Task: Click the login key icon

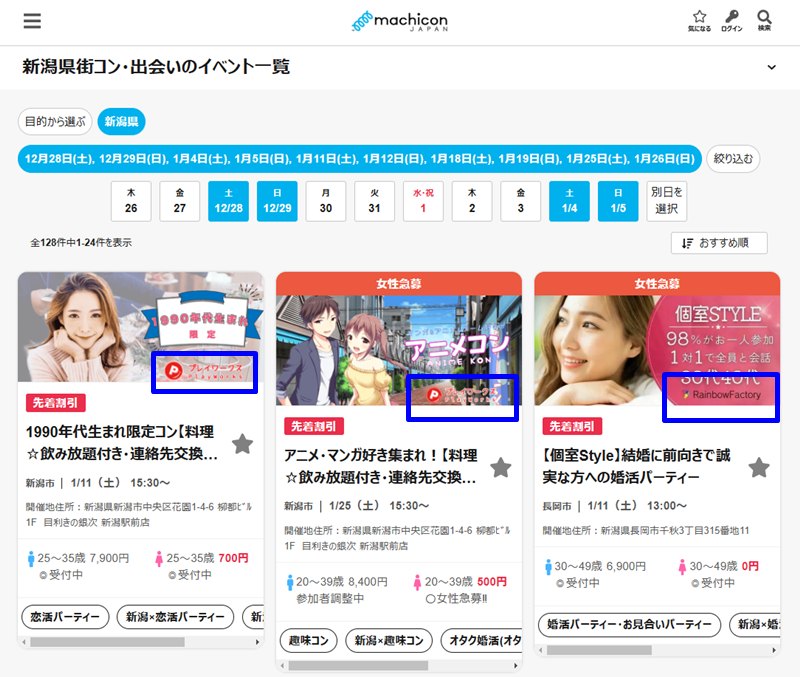Action: [x=732, y=21]
